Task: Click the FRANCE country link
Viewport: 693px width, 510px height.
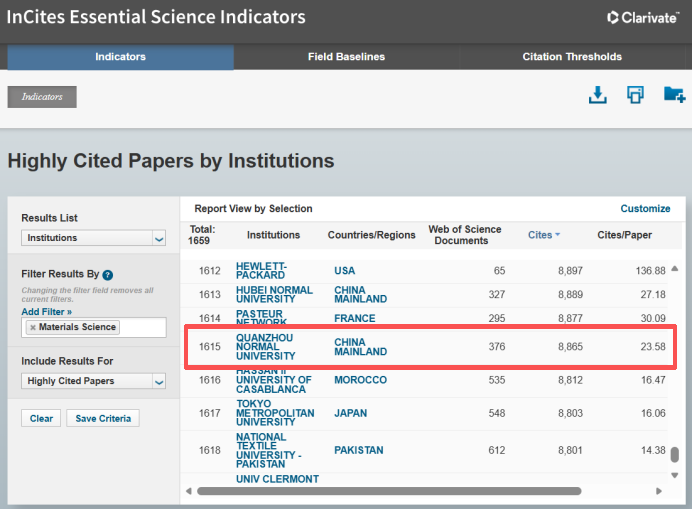Action: tap(354, 319)
